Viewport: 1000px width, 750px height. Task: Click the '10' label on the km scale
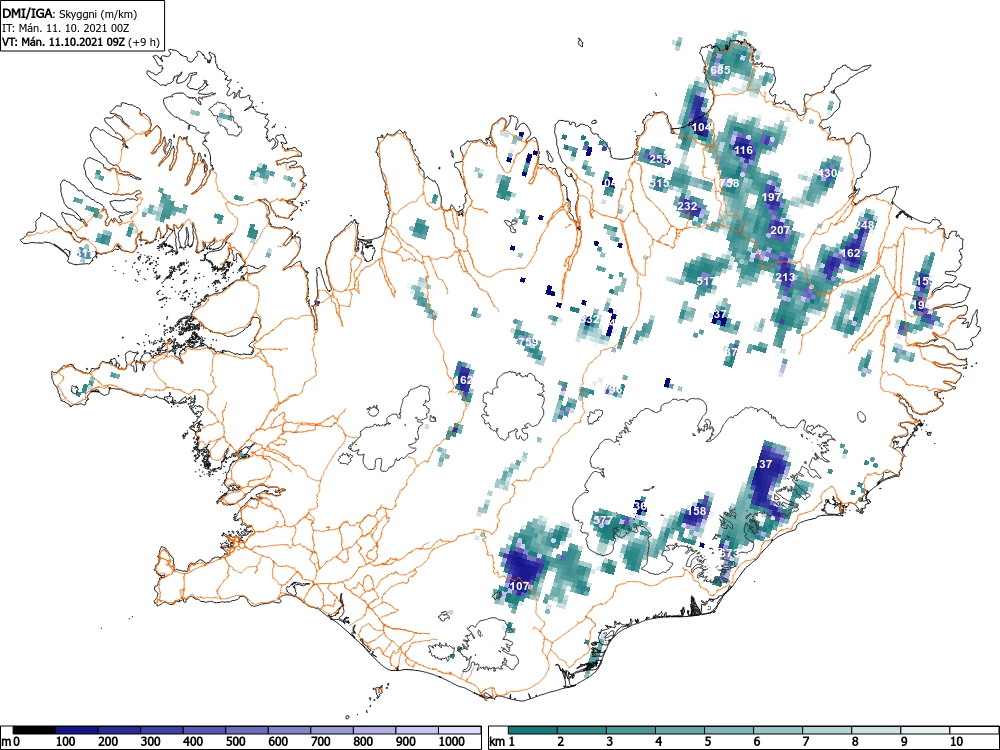click(x=955, y=742)
